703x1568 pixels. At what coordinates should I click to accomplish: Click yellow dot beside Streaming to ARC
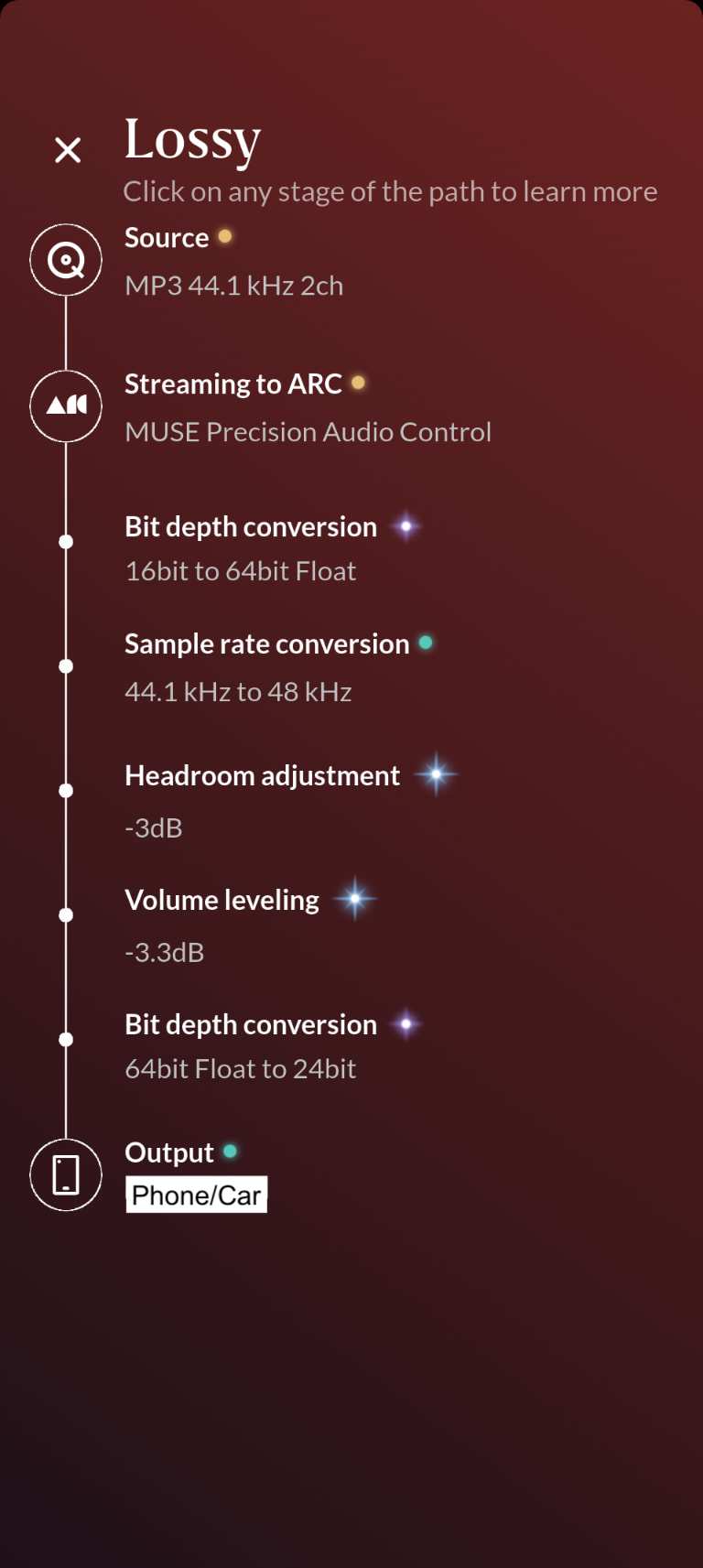point(358,383)
